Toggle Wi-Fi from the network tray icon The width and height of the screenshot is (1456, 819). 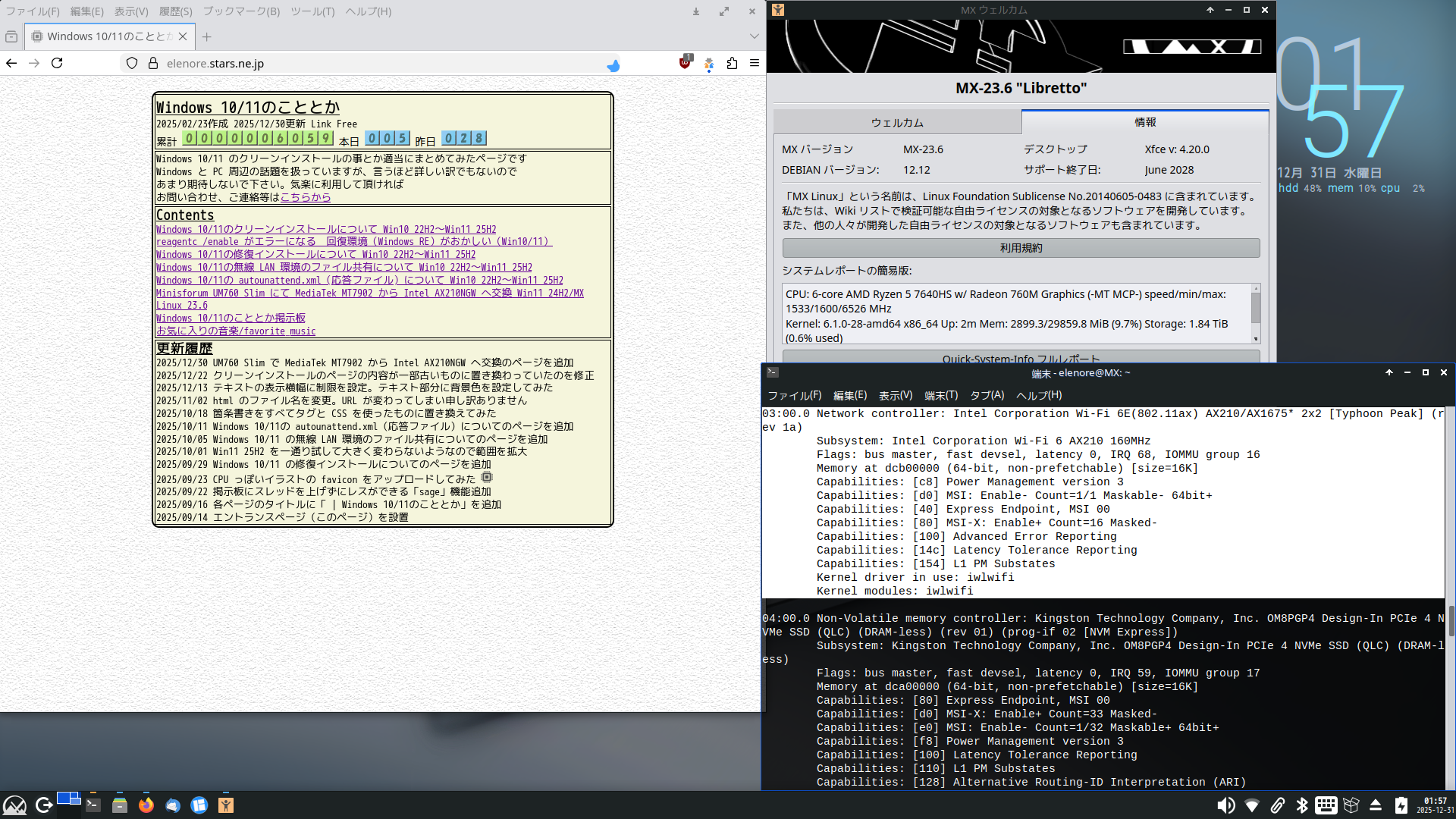coord(1251,805)
